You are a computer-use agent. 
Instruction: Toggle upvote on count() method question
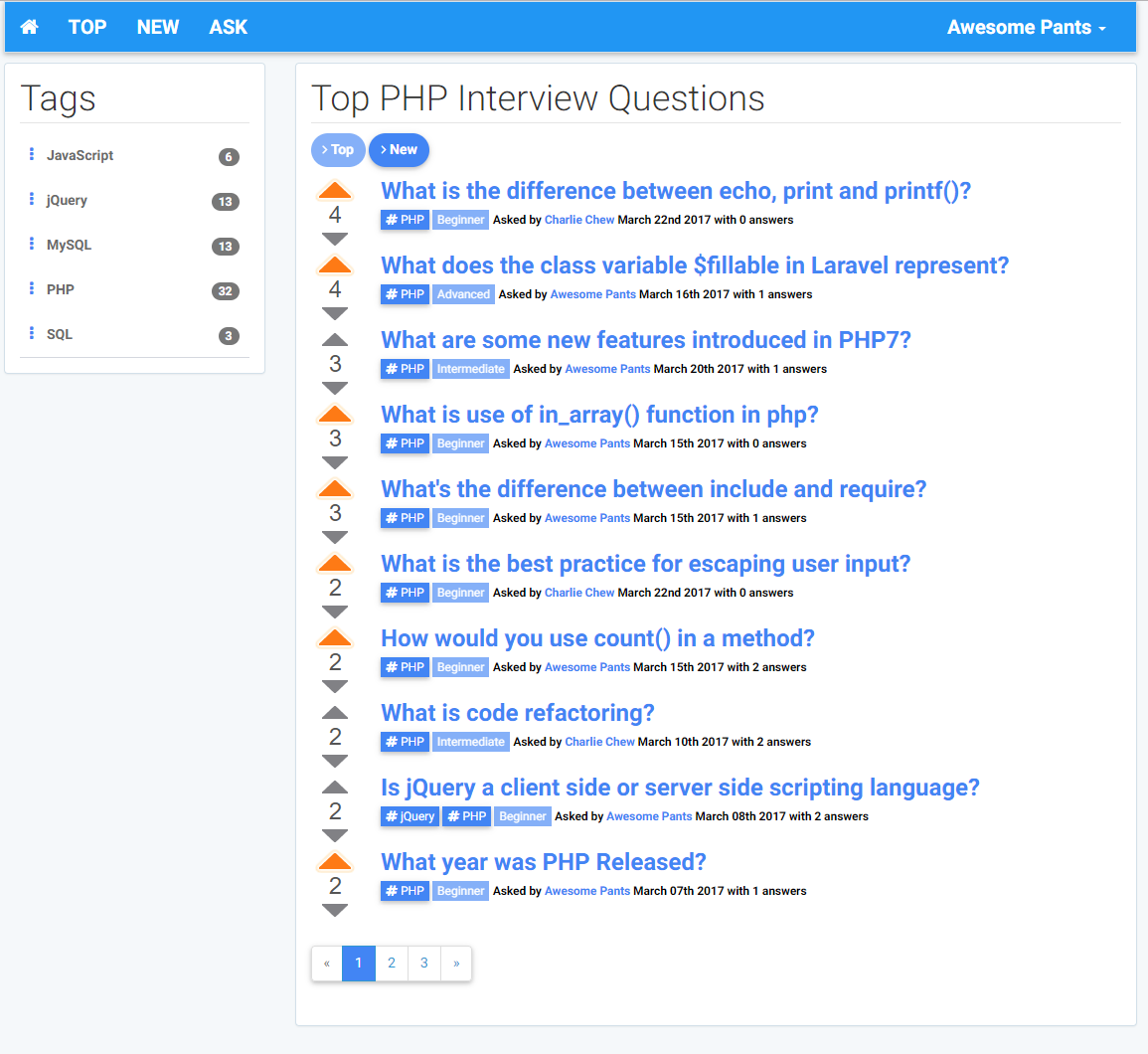click(x=335, y=638)
